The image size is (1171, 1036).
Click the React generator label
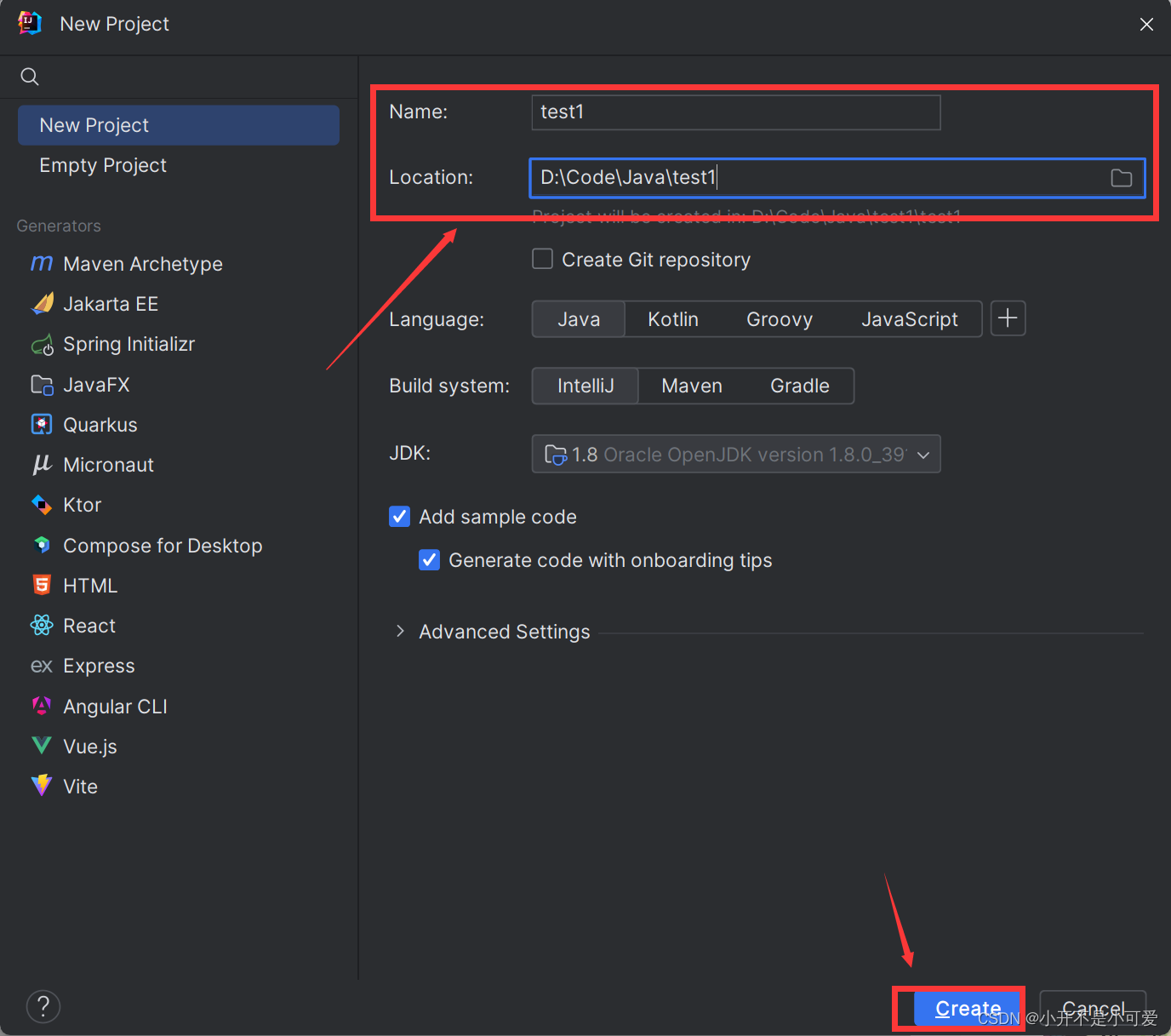pyautogui.click(x=89, y=626)
